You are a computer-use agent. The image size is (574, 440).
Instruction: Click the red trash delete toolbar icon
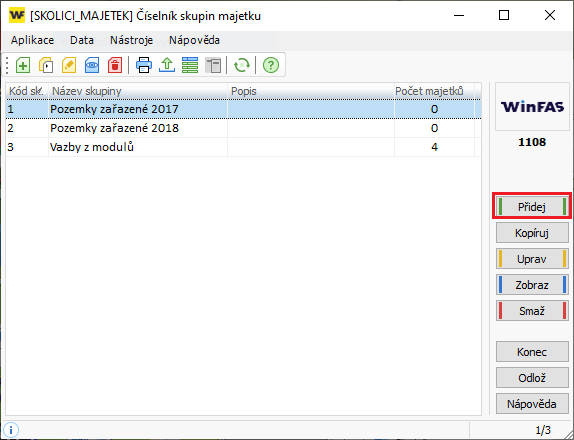115,66
